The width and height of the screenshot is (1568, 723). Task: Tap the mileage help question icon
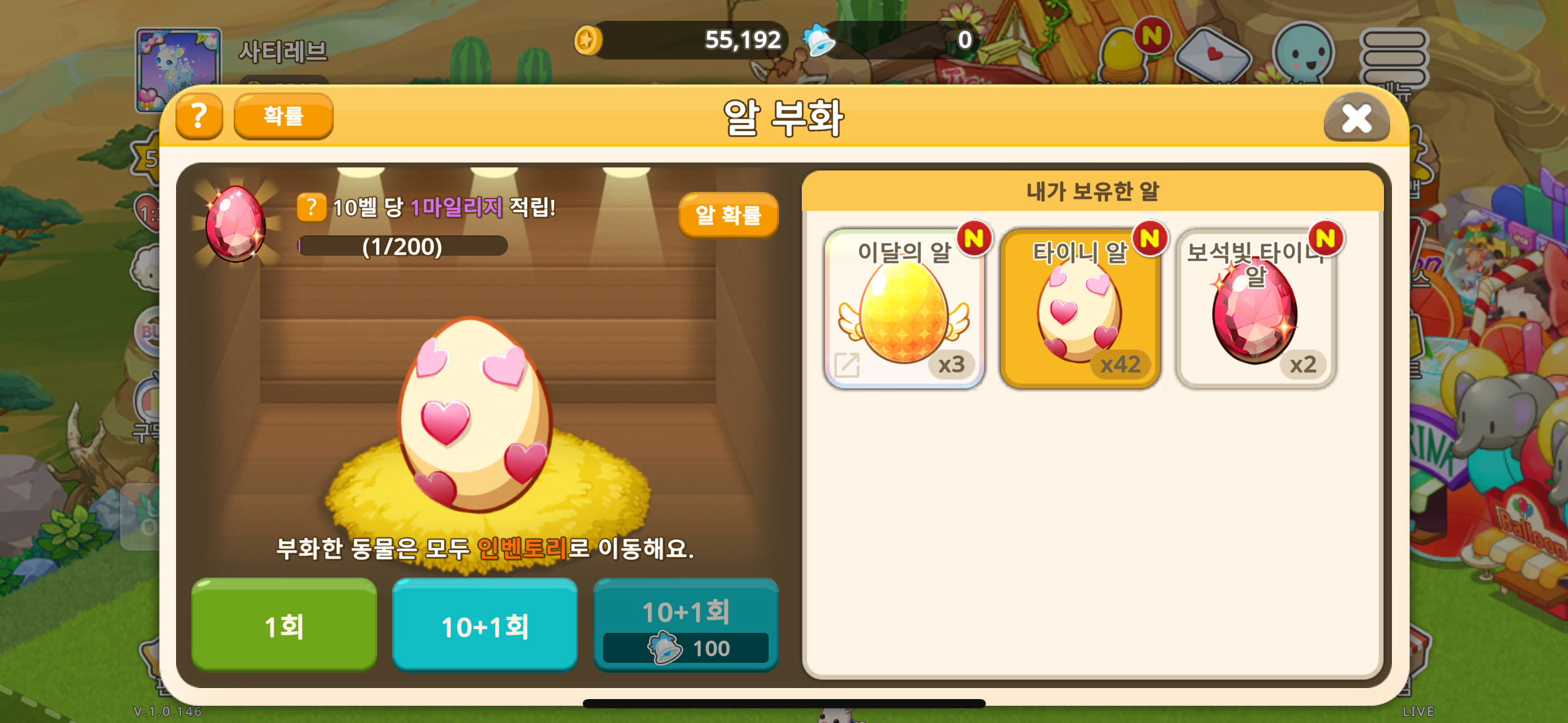tap(311, 207)
